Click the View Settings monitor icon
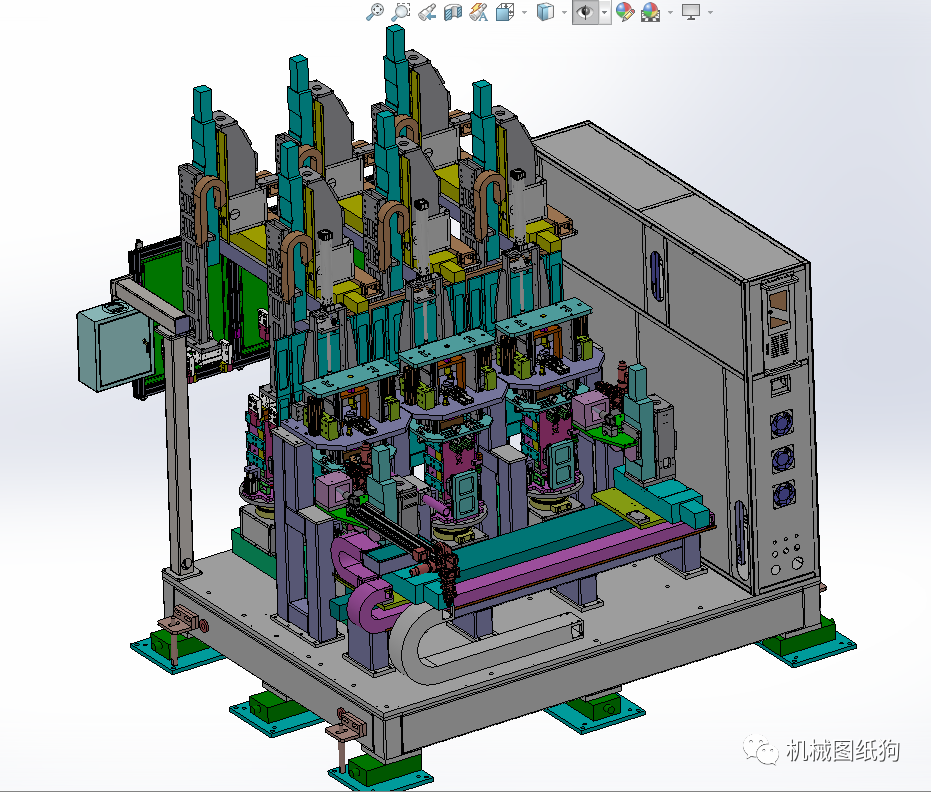The width and height of the screenshot is (931, 792). [x=691, y=12]
